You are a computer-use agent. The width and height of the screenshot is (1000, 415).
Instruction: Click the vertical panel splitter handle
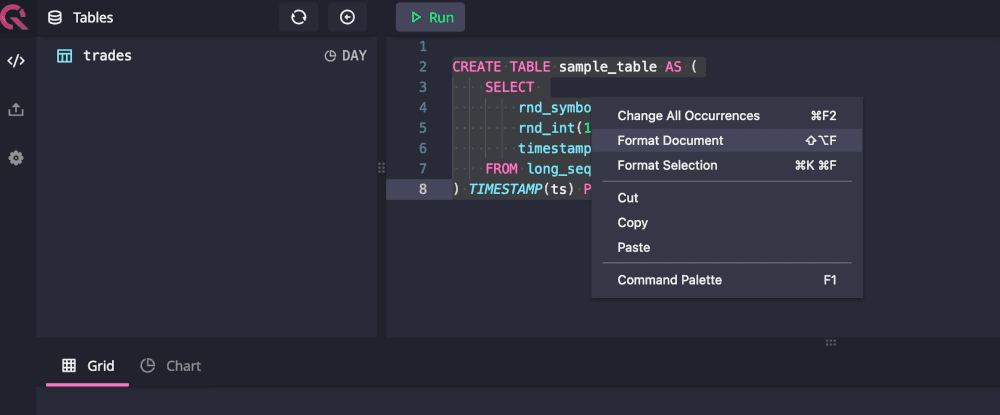coord(381,167)
